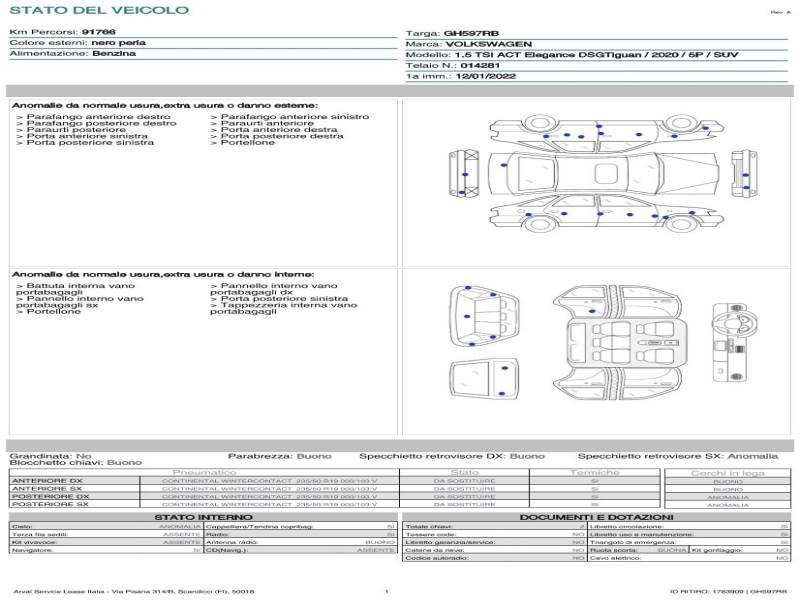Click the "Pneumatico" column header

[205, 473]
